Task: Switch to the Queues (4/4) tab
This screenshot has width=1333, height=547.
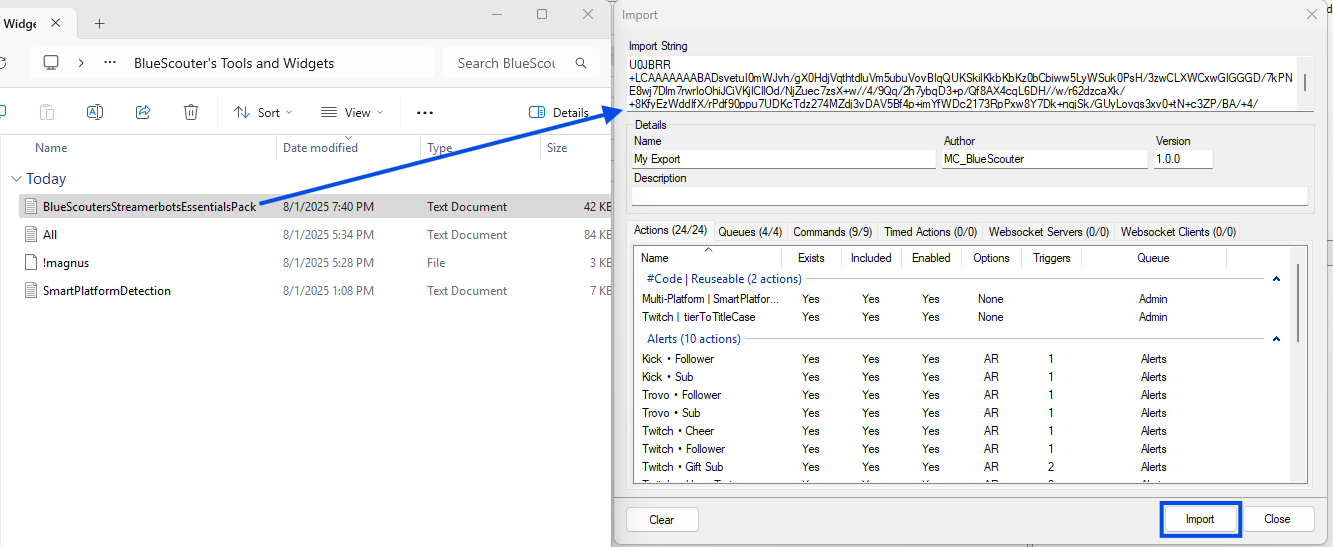Action: (x=750, y=231)
